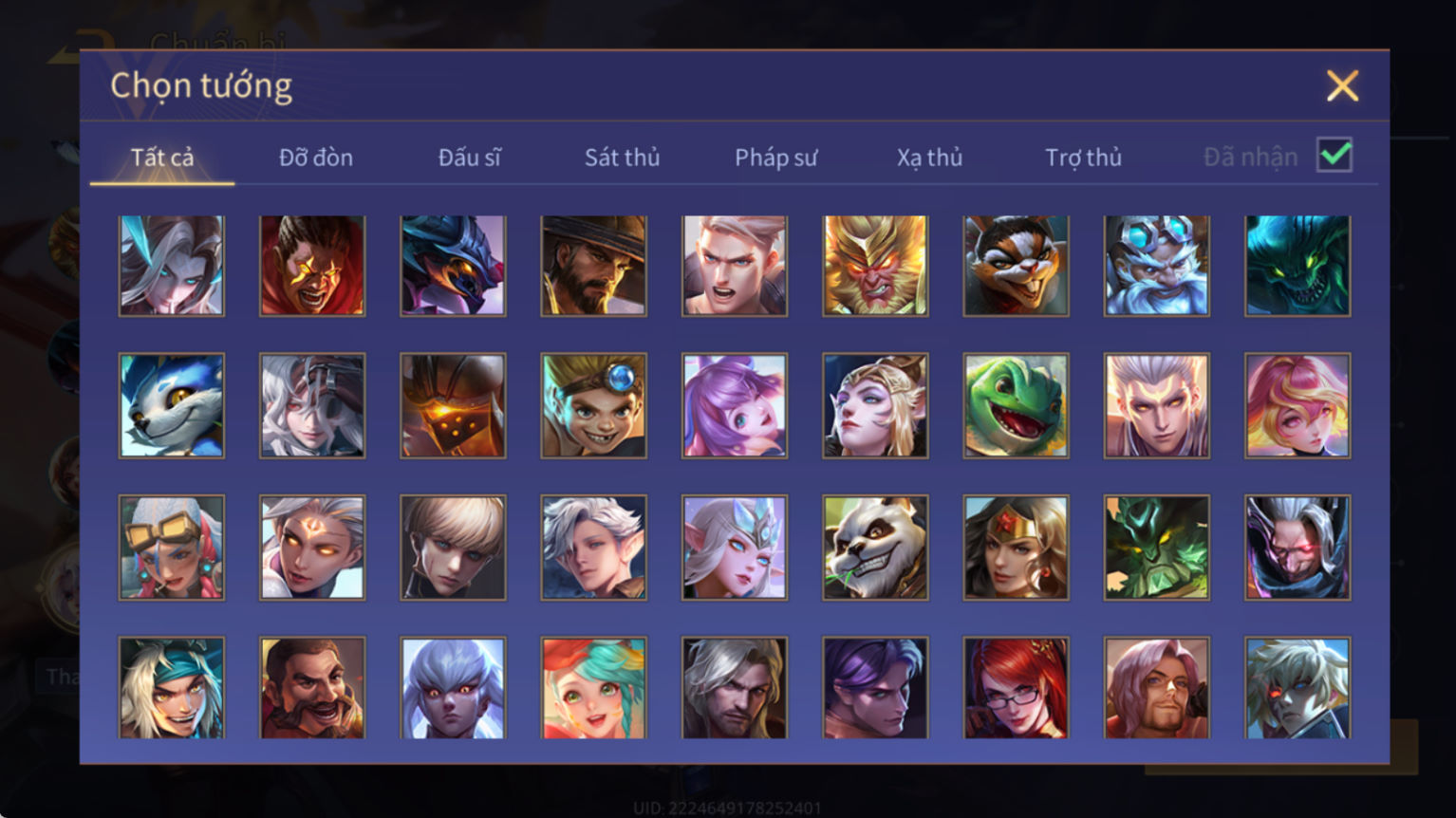
Task: Pick the purple-haired girl hero thumbnail
Action: pyautogui.click(x=735, y=406)
